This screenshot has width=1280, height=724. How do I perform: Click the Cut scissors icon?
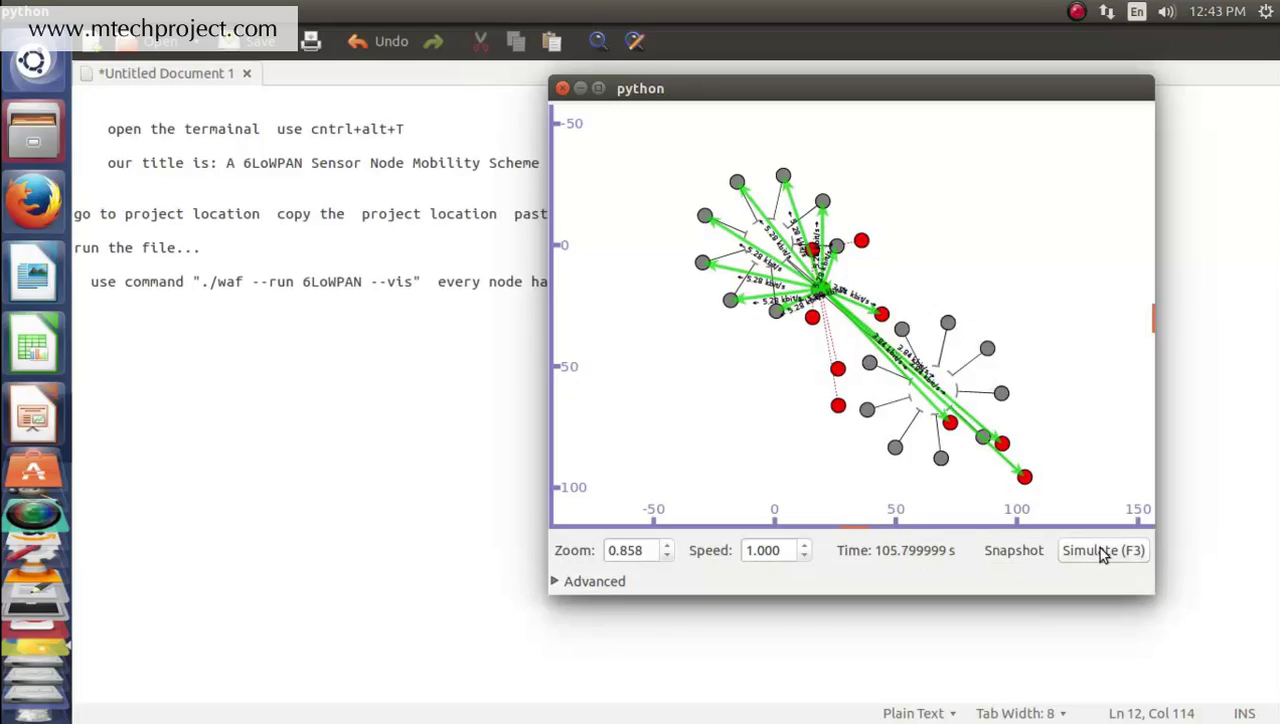[480, 41]
